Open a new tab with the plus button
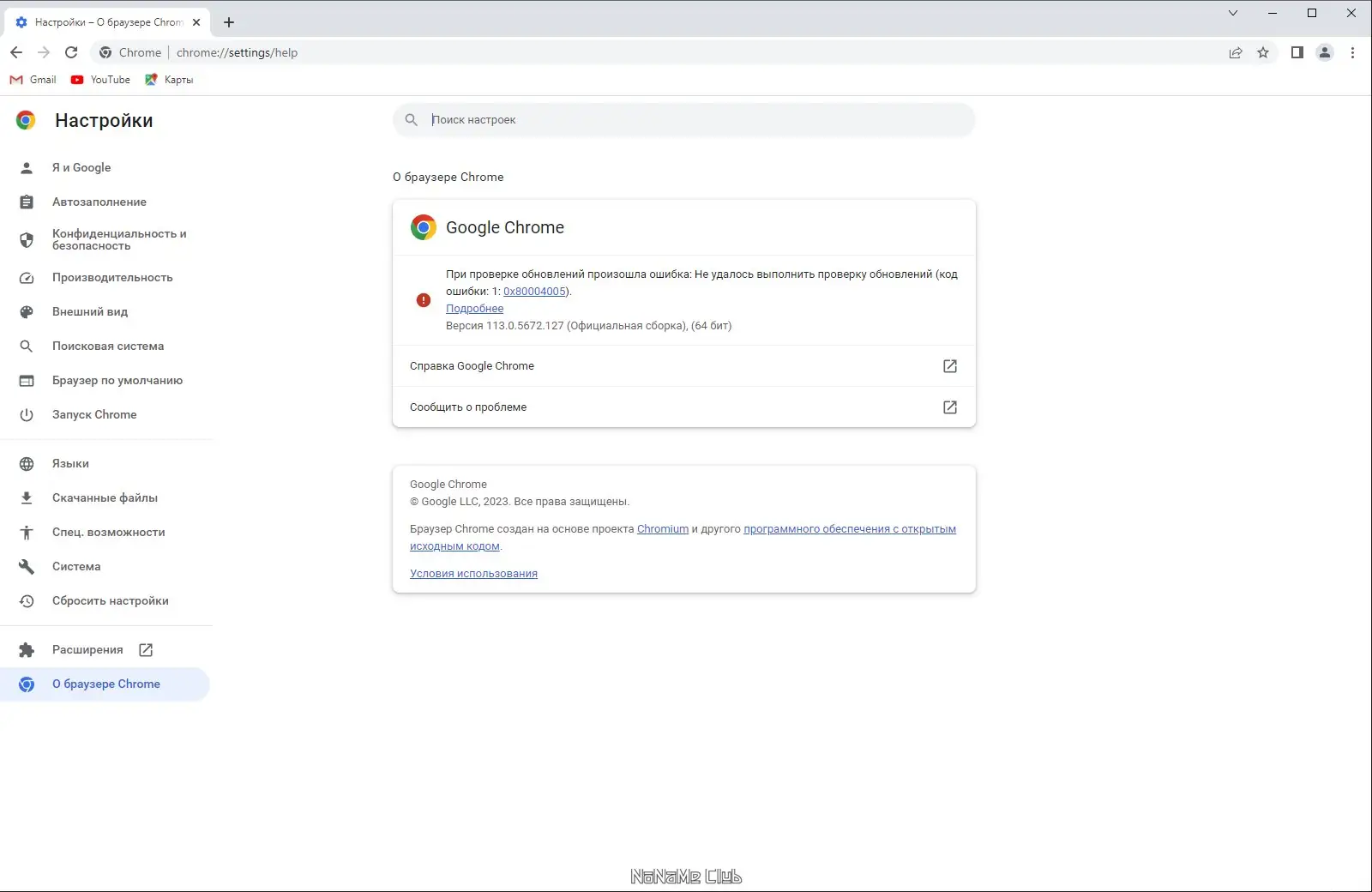1372x892 pixels. [x=229, y=22]
